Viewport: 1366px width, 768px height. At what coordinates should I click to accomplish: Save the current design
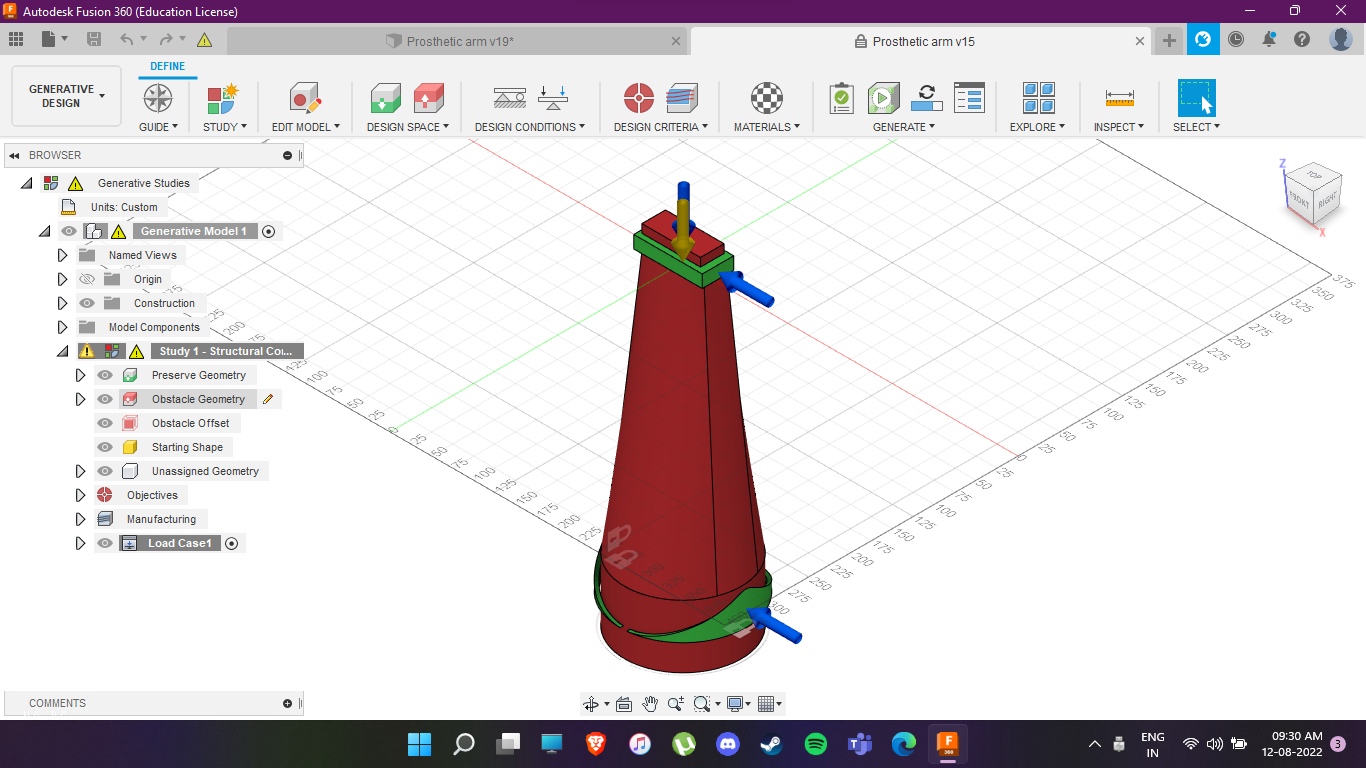(94, 38)
